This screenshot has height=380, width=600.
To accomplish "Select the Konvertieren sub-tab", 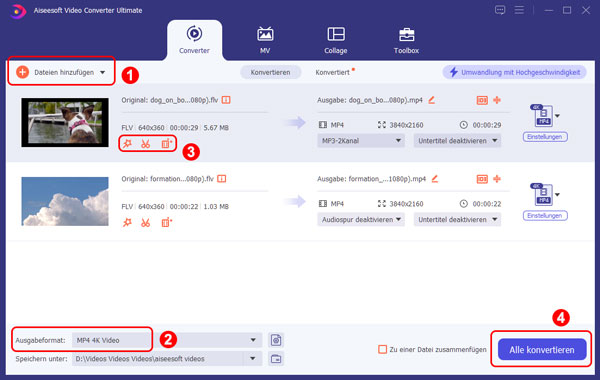I will coord(270,72).
